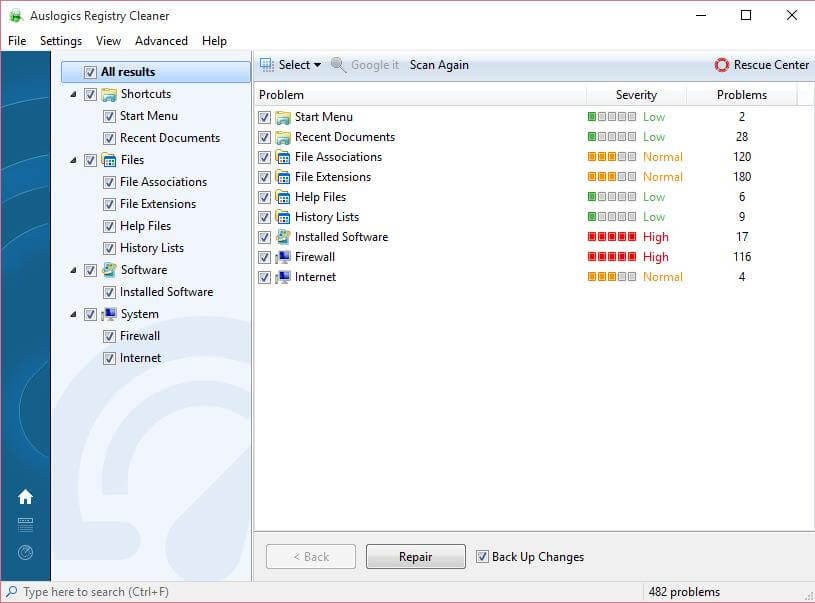The height and width of the screenshot is (603, 815).
Task: Open the Help menu
Action: 214,41
